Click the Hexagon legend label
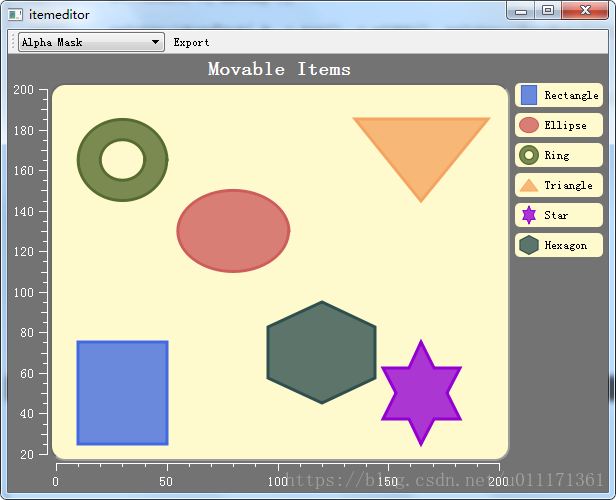This screenshot has width=616, height=500. [565, 245]
